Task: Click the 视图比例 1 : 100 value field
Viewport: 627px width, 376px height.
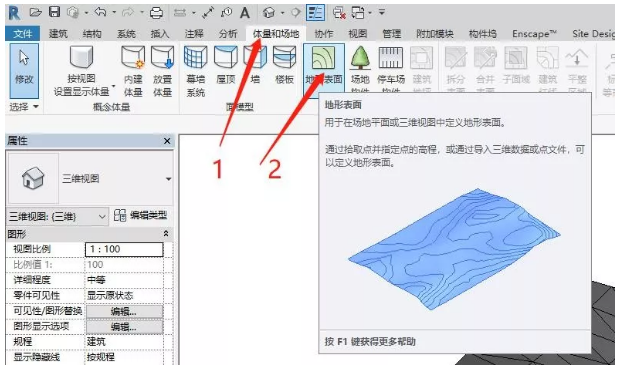Action: coord(124,249)
